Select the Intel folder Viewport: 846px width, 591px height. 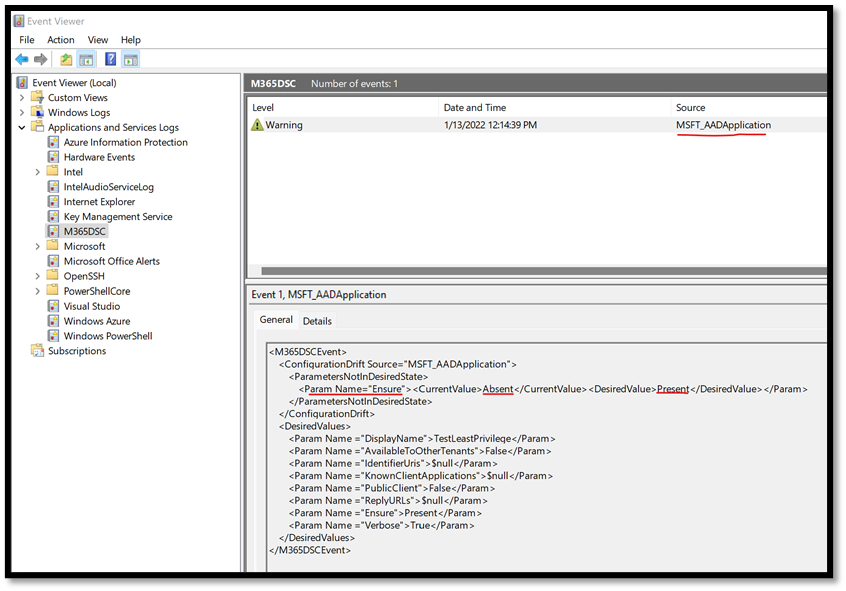pos(73,172)
